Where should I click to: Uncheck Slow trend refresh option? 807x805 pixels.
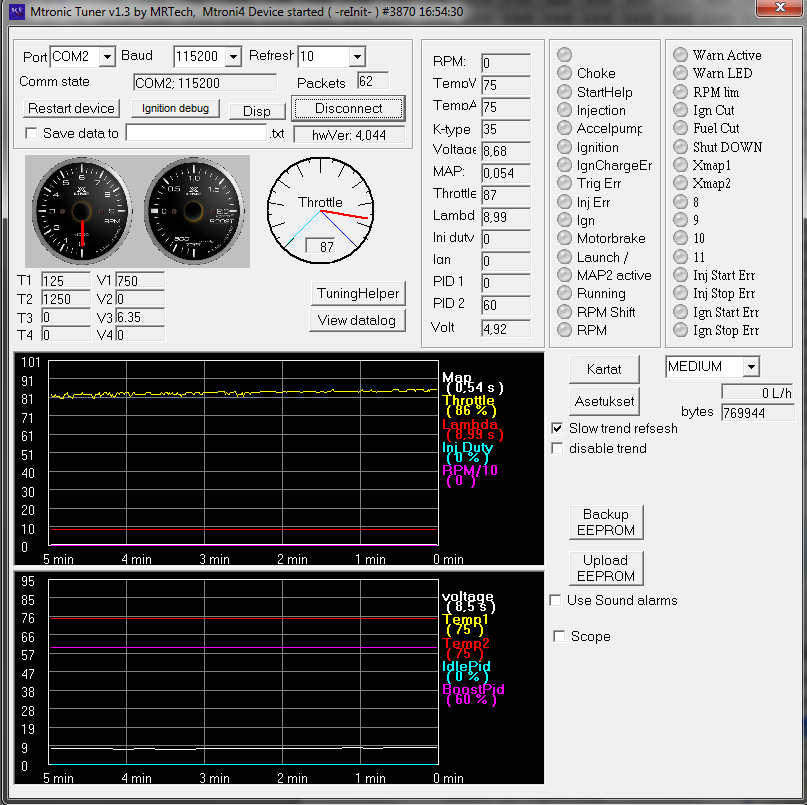tap(557, 428)
